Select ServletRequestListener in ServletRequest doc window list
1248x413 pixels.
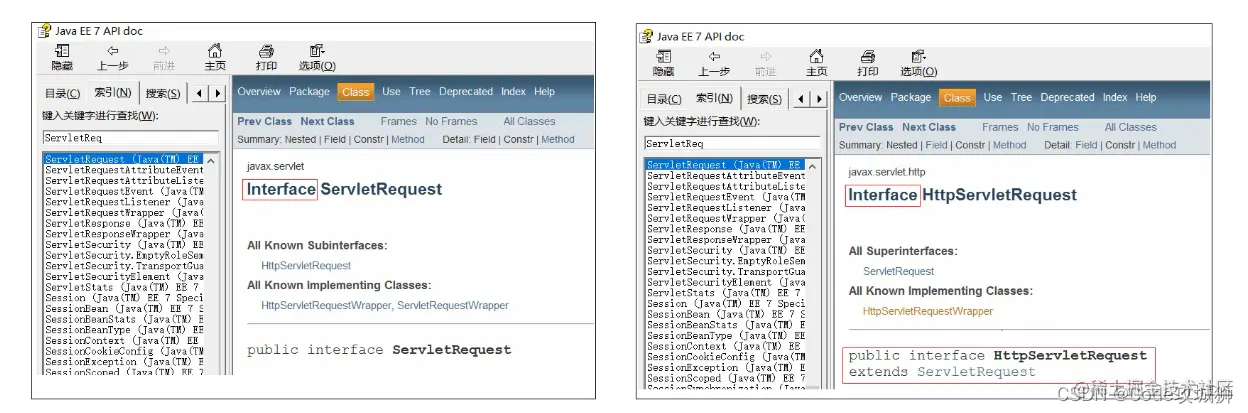(x=124, y=202)
